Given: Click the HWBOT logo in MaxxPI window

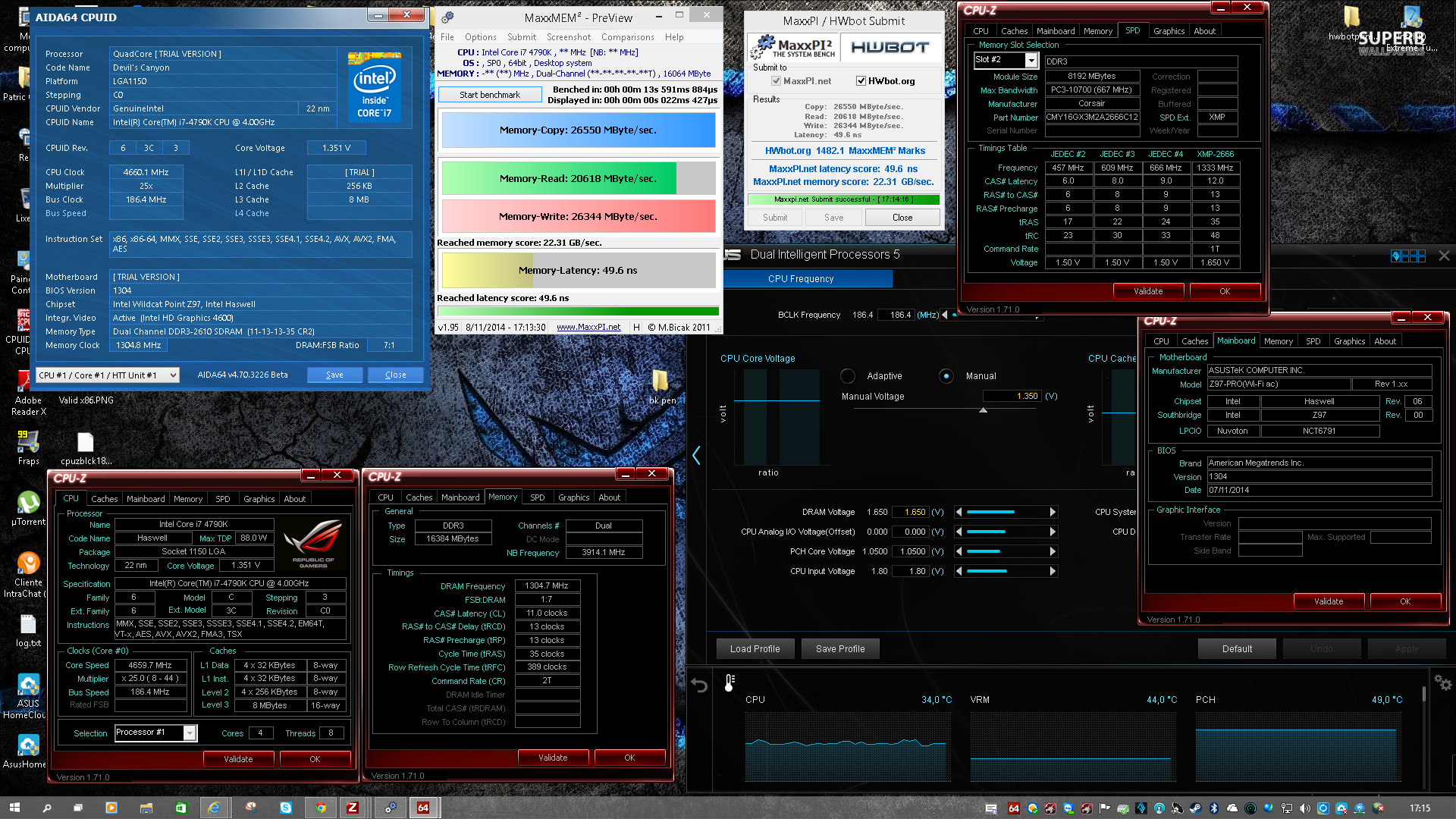Looking at the screenshot, I should [x=890, y=47].
